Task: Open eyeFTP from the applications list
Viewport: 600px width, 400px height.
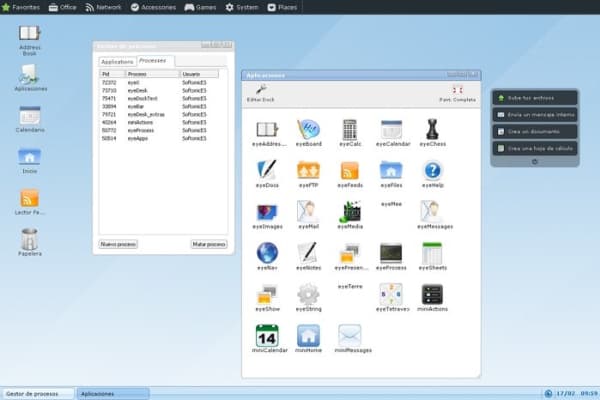Action: [x=308, y=171]
